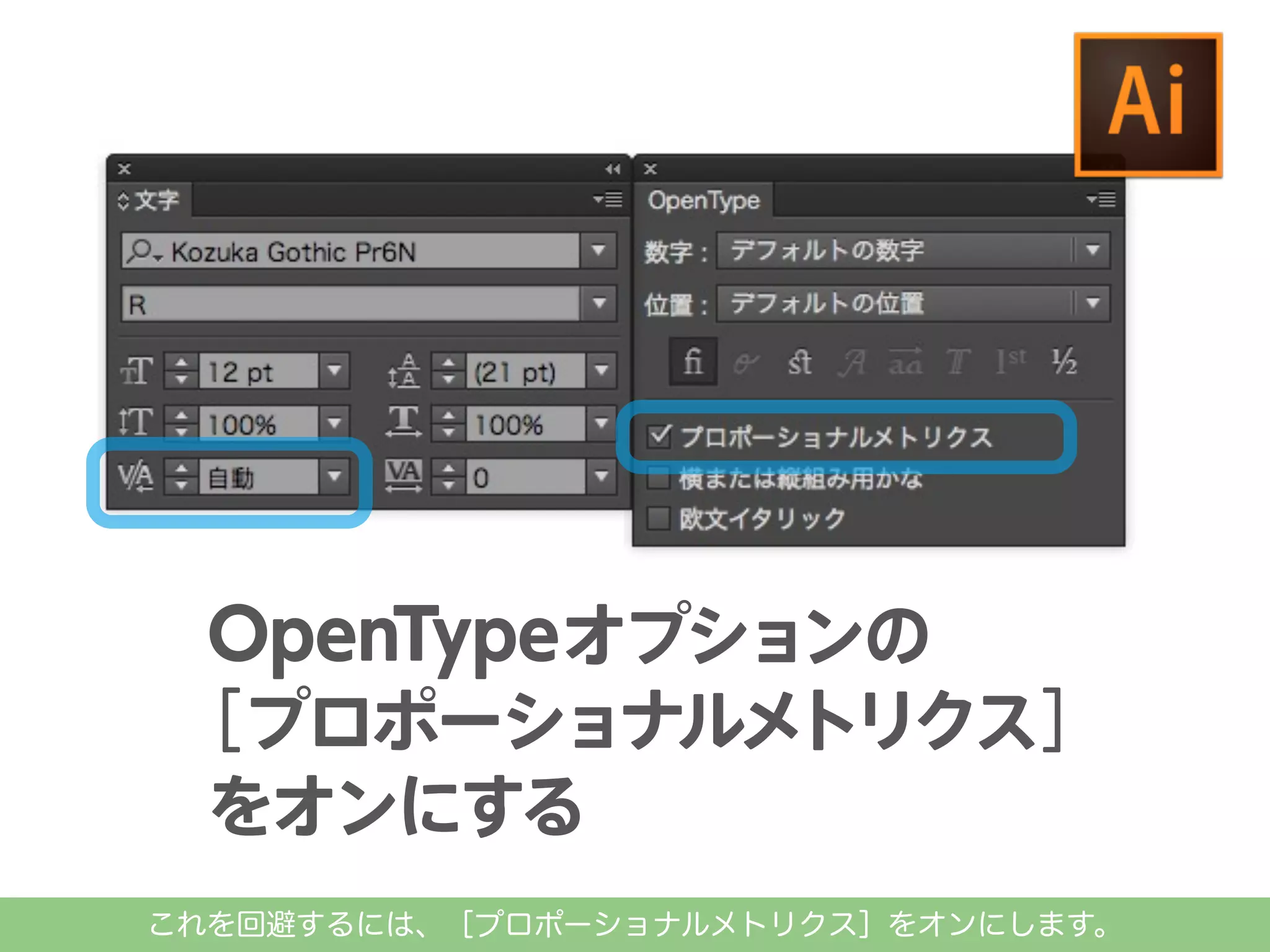Expand the 数字 figure style dropdown
This screenshot has height=952, width=1270.
(1093, 250)
